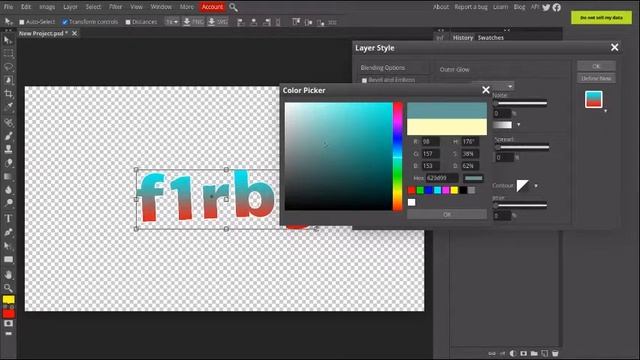
Task: Select the Blur tool
Action: click(8, 190)
